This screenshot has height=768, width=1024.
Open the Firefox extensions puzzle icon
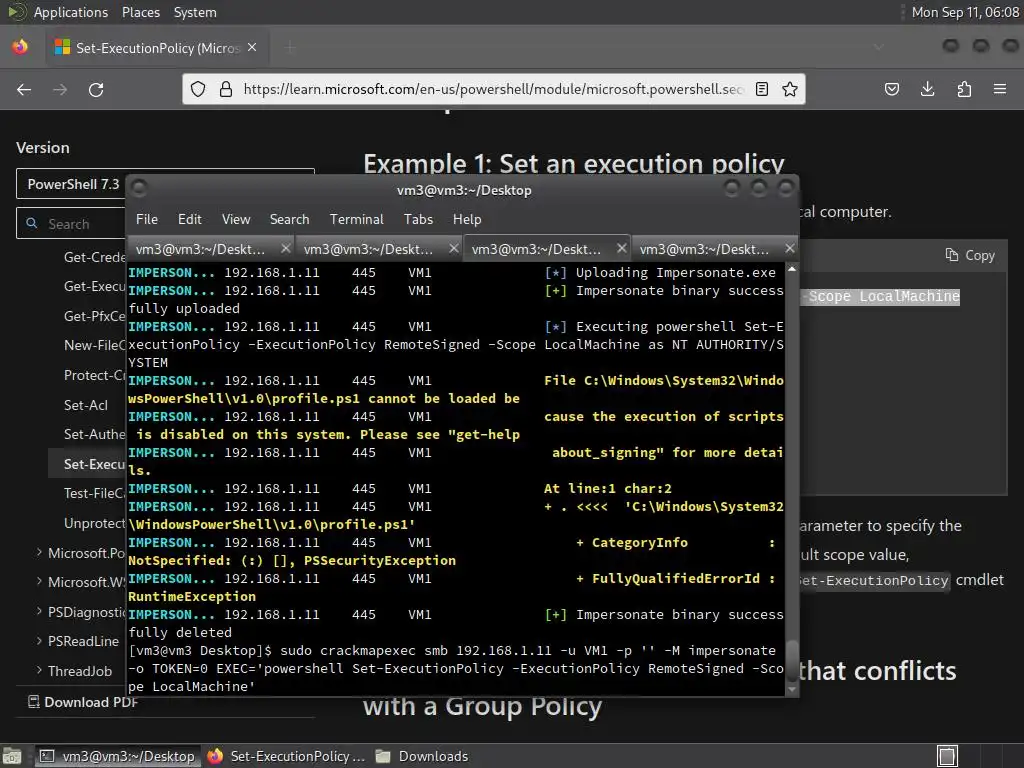click(x=964, y=89)
